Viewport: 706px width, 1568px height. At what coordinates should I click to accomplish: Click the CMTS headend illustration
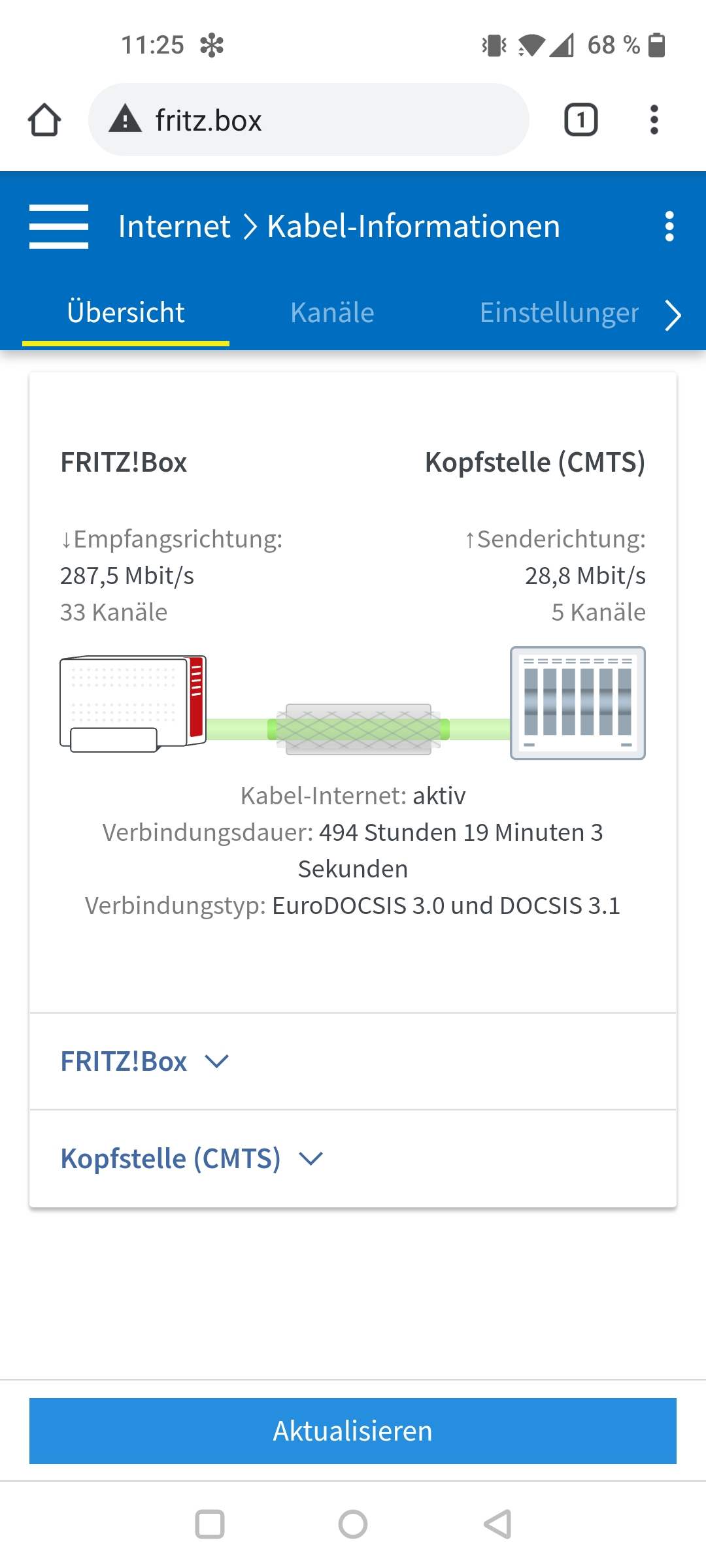(577, 703)
